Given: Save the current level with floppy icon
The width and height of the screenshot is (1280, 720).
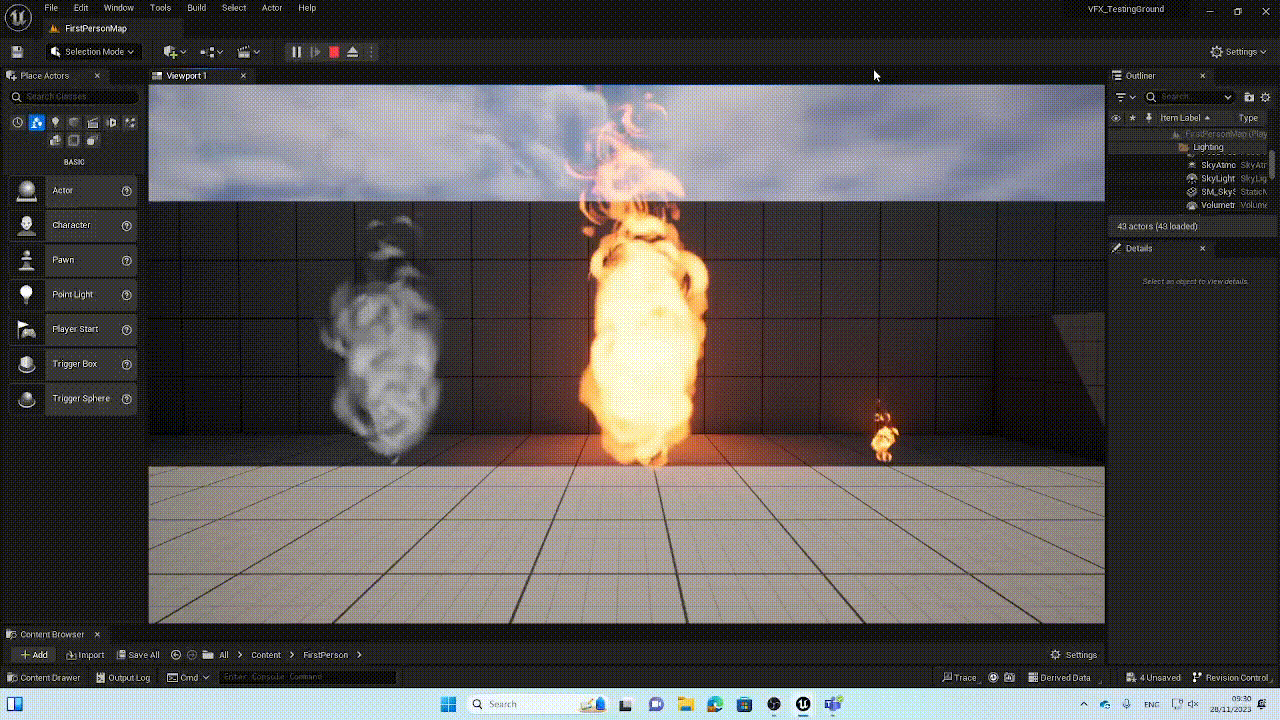Looking at the screenshot, I should 17,52.
